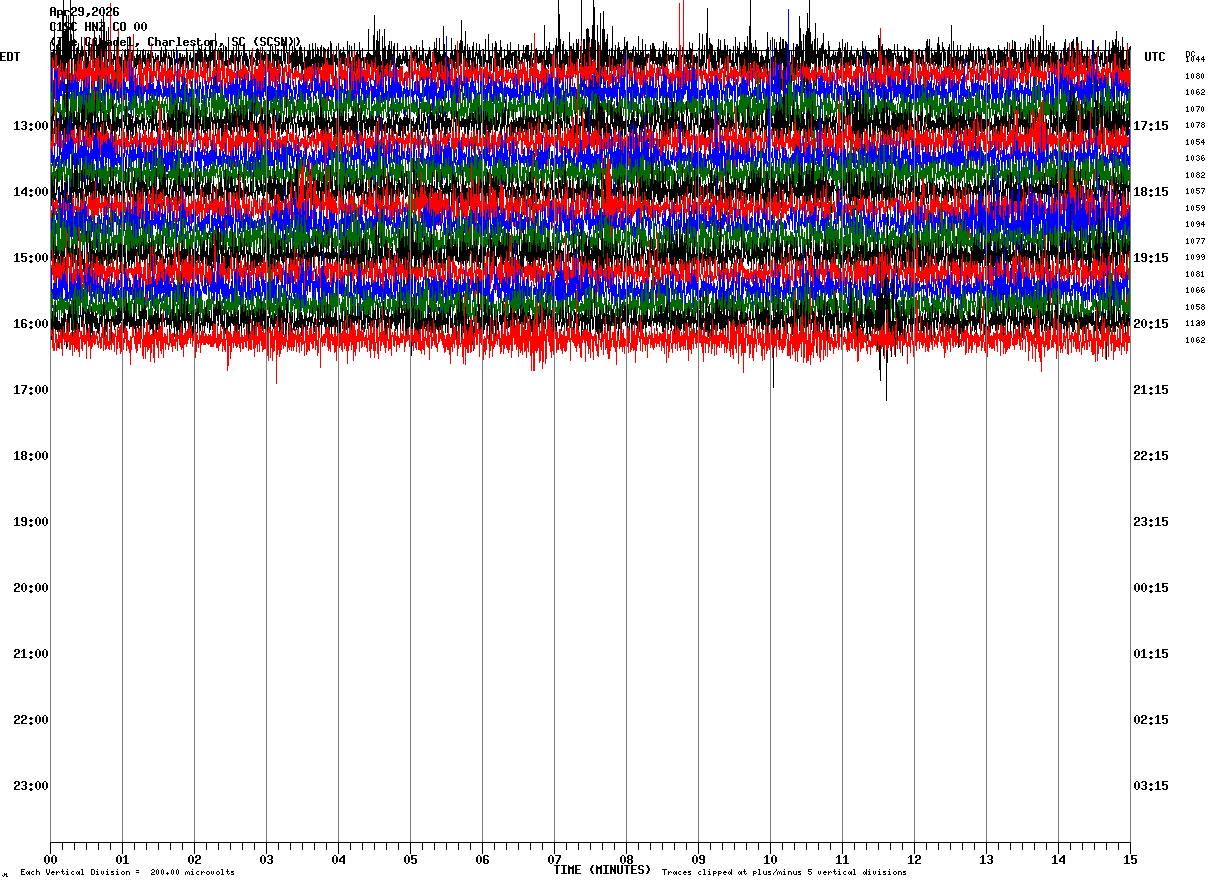
Task: Click the 13:00 EDT time label
Action: tap(31, 126)
